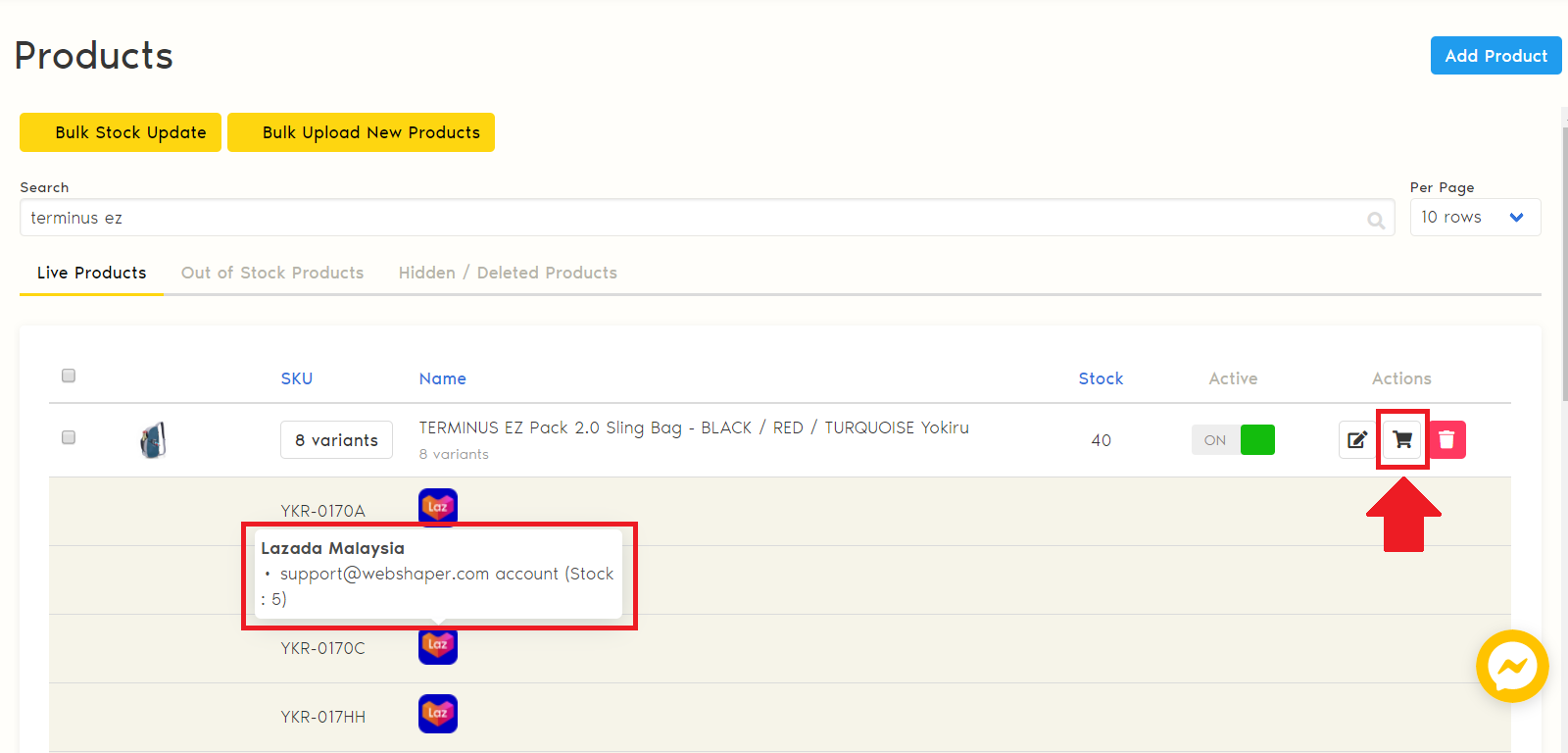Image resolution: width=1568 pixels, height=753 pixels.
Task: Open the Per Page rows dropdown
Action: [1474, 218]
